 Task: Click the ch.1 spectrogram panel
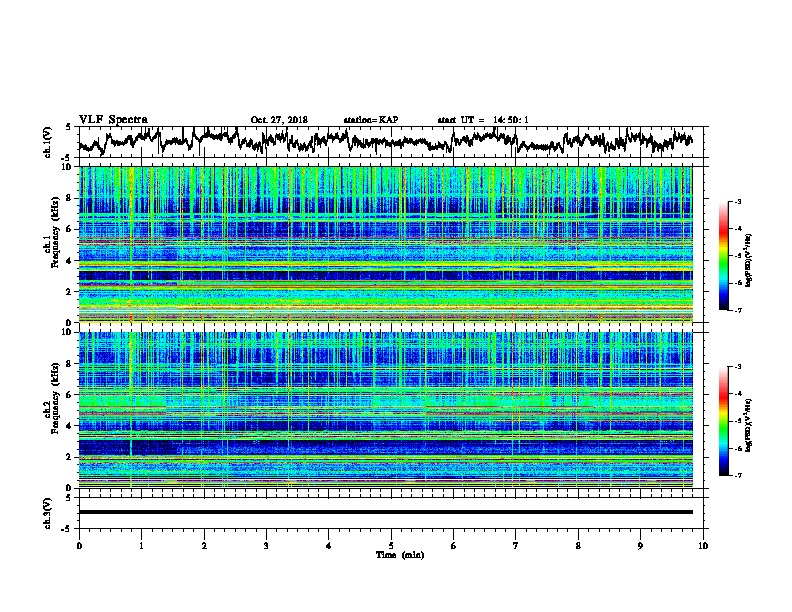pos(385,244)
